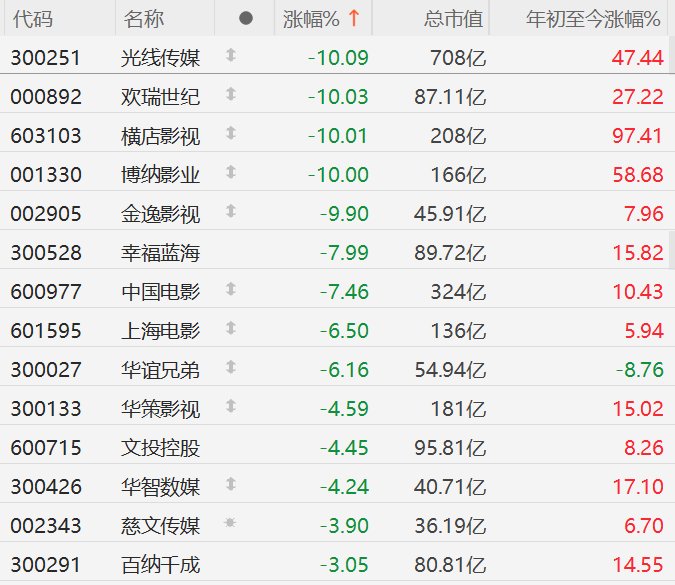Click the -3.05 change value
Screen dimensions: 675x585
coord(344,565)
